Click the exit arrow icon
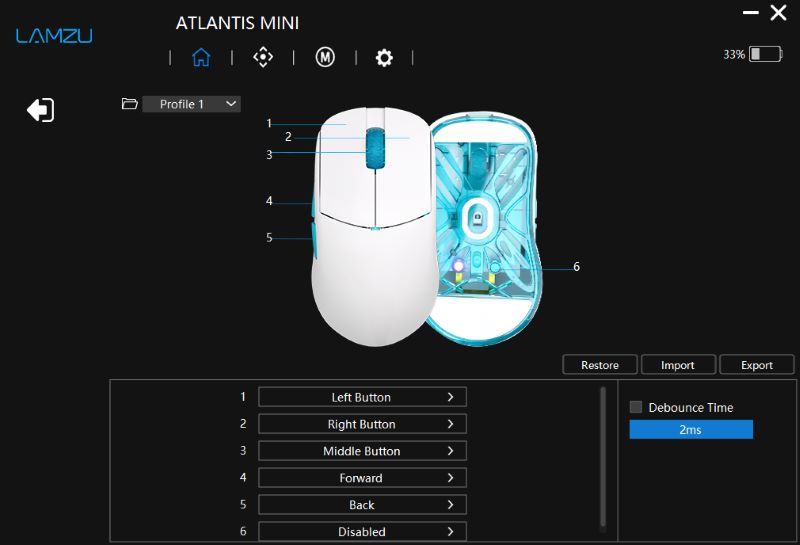 [40, 110]
